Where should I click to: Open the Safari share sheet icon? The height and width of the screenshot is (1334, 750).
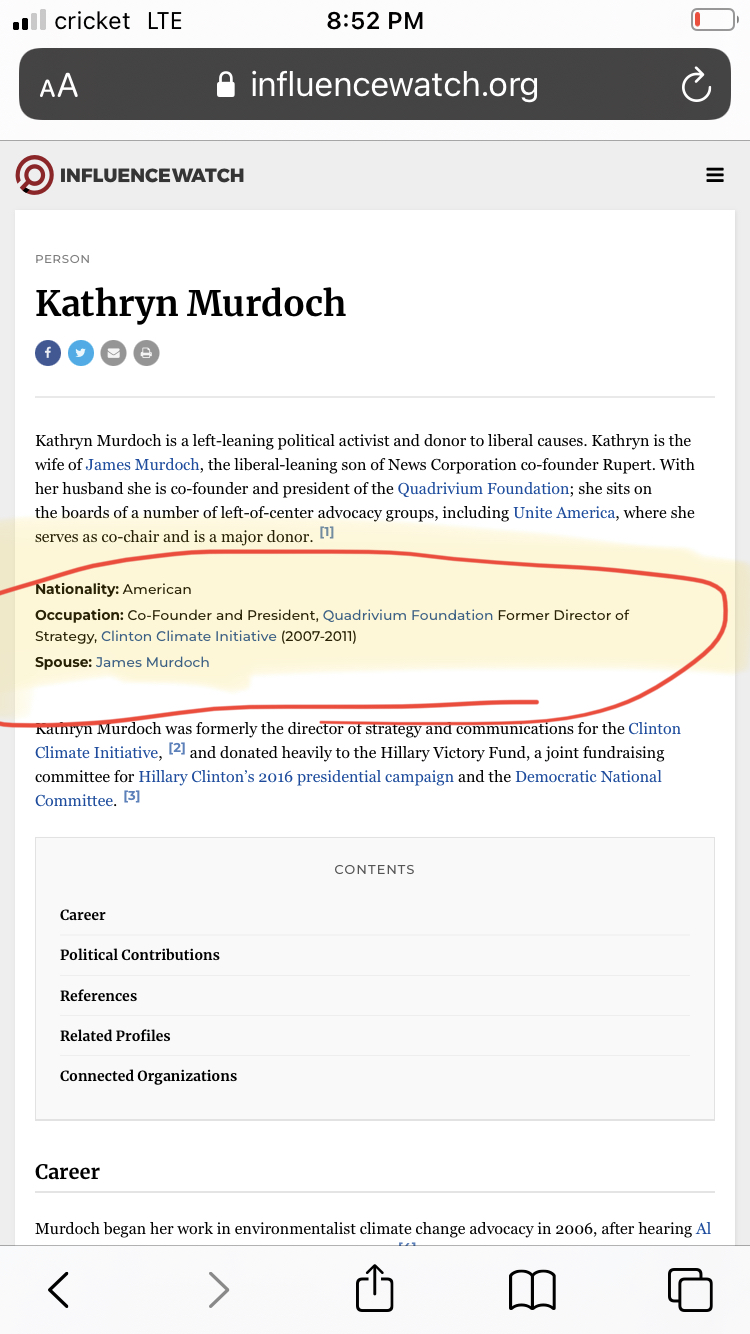click(x=375, y=1287)
